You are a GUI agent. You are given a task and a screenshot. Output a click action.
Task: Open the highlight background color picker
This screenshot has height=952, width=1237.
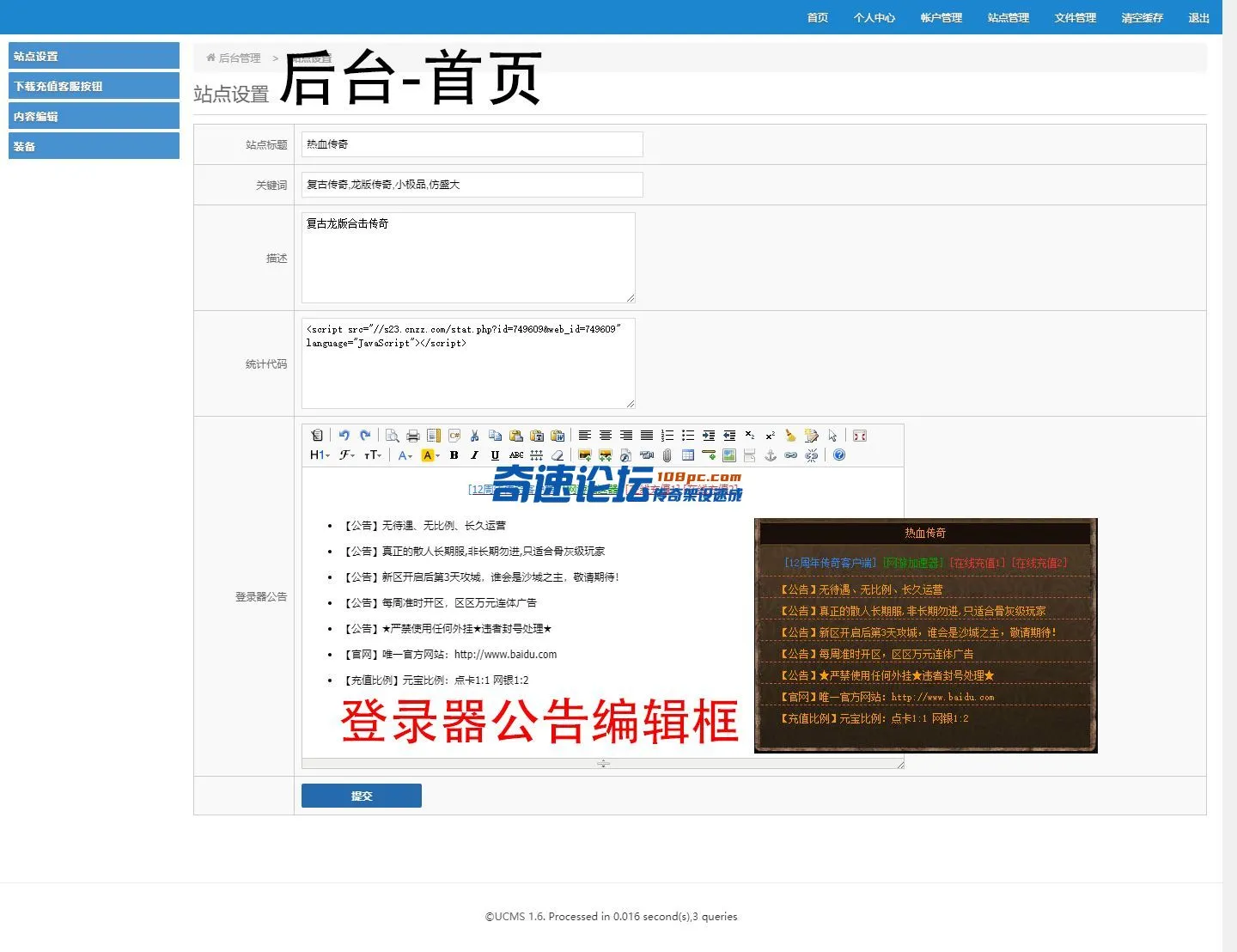[x=430, y=455]
